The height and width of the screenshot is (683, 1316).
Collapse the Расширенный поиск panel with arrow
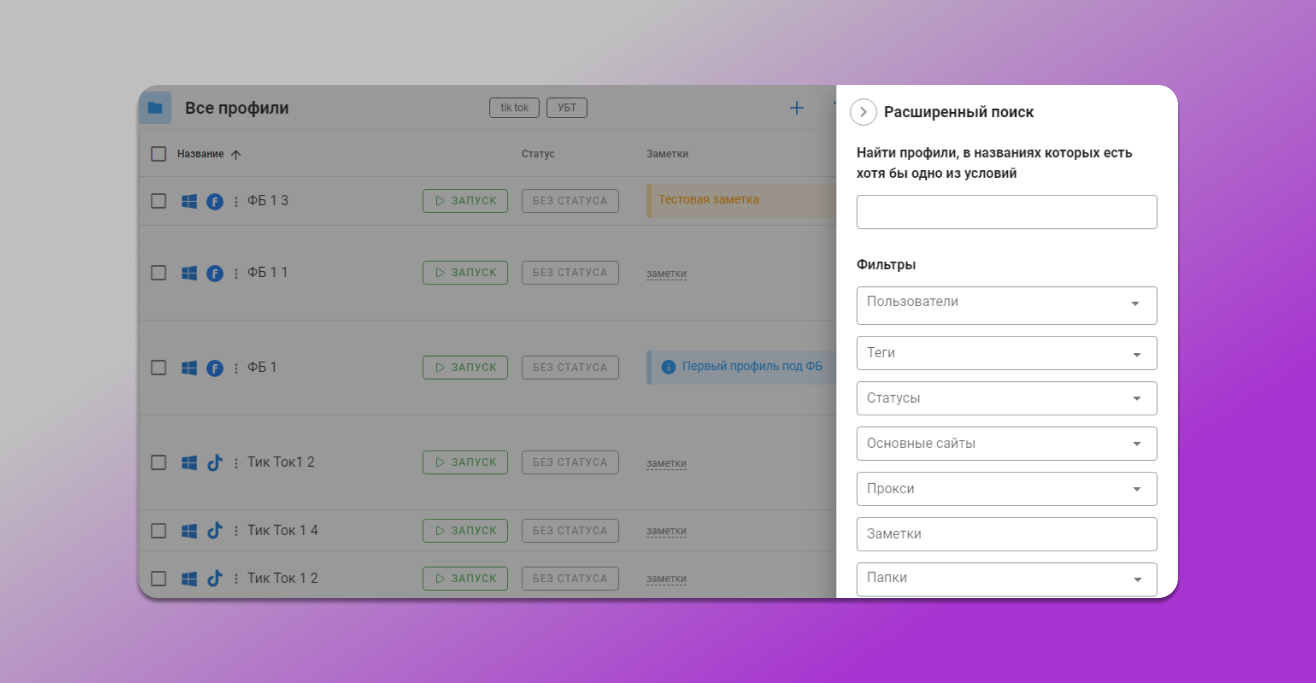pyautogui.click(x=863, y=112)
